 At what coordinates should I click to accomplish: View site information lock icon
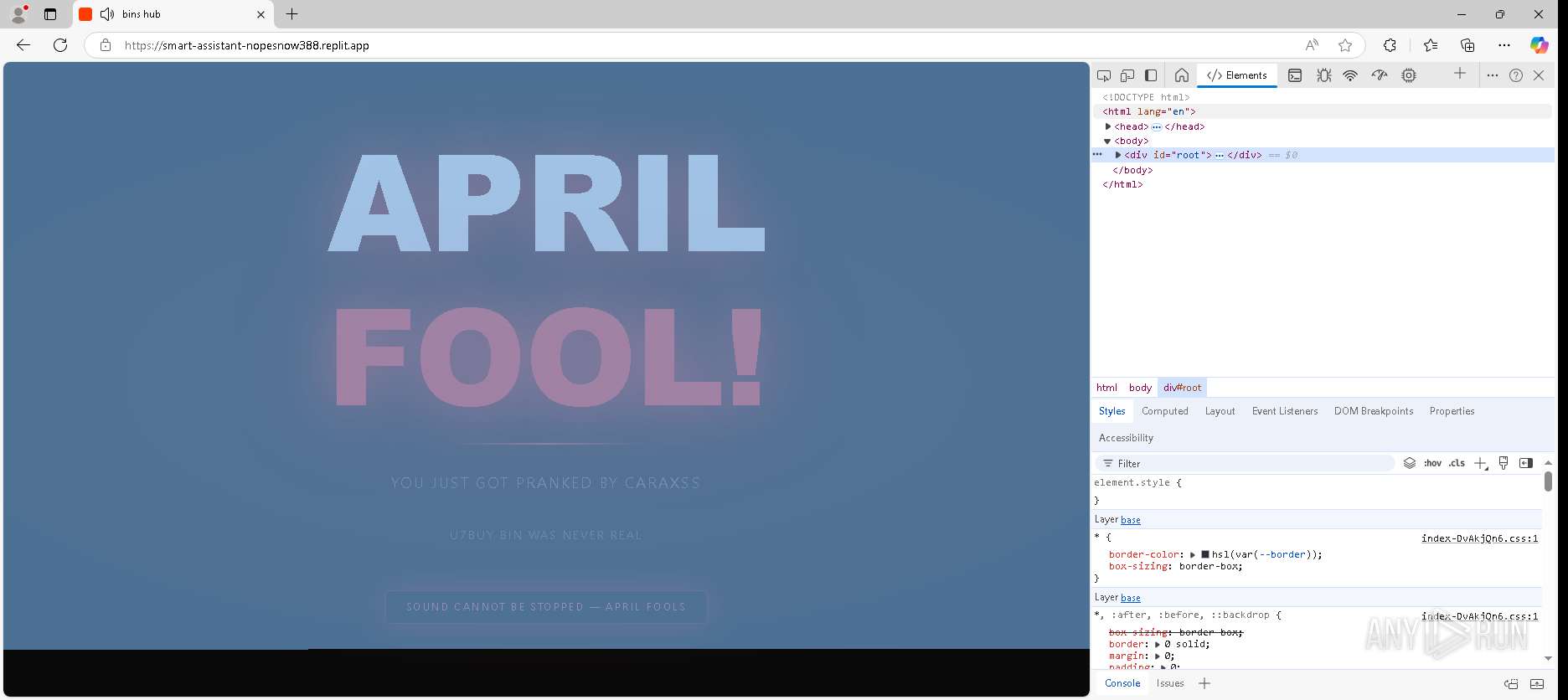click(106, 45)
